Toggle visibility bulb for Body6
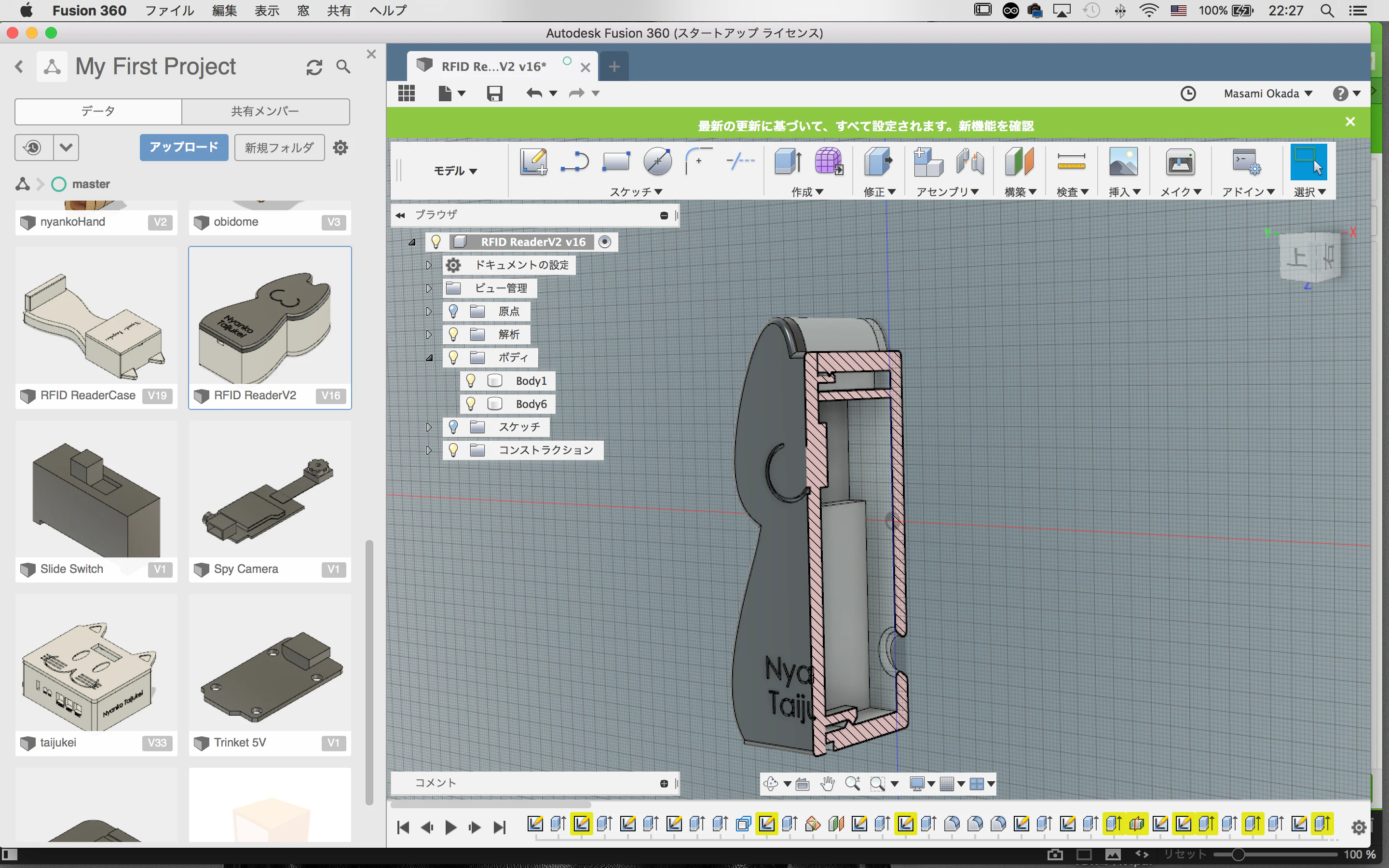Screen dimensions: 1389x868 coord(471,404)
